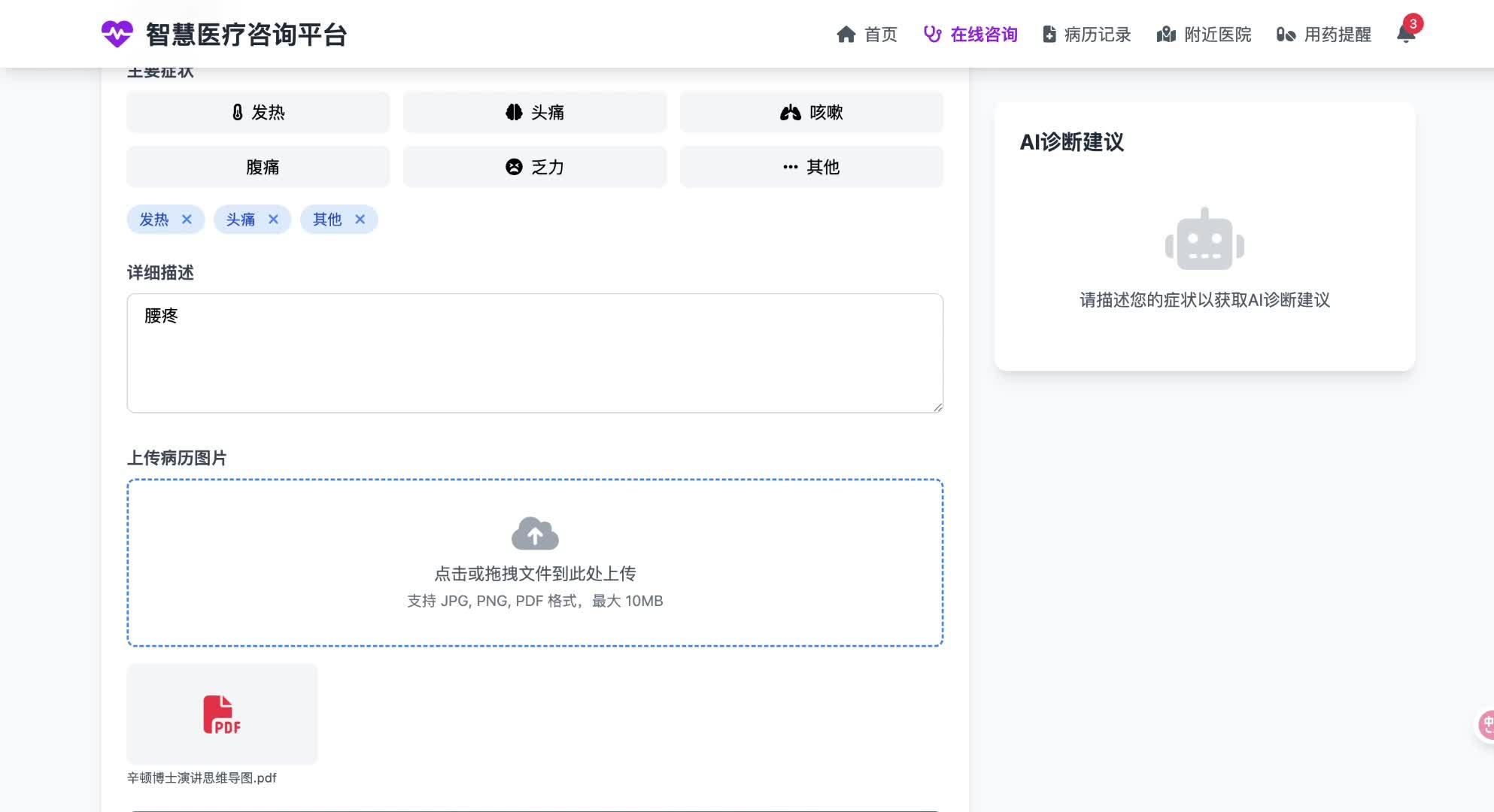This screenshot has height=812, width=1494.
Task: Toggle the 发热 symptom button
Action: (x=258, y=112)
